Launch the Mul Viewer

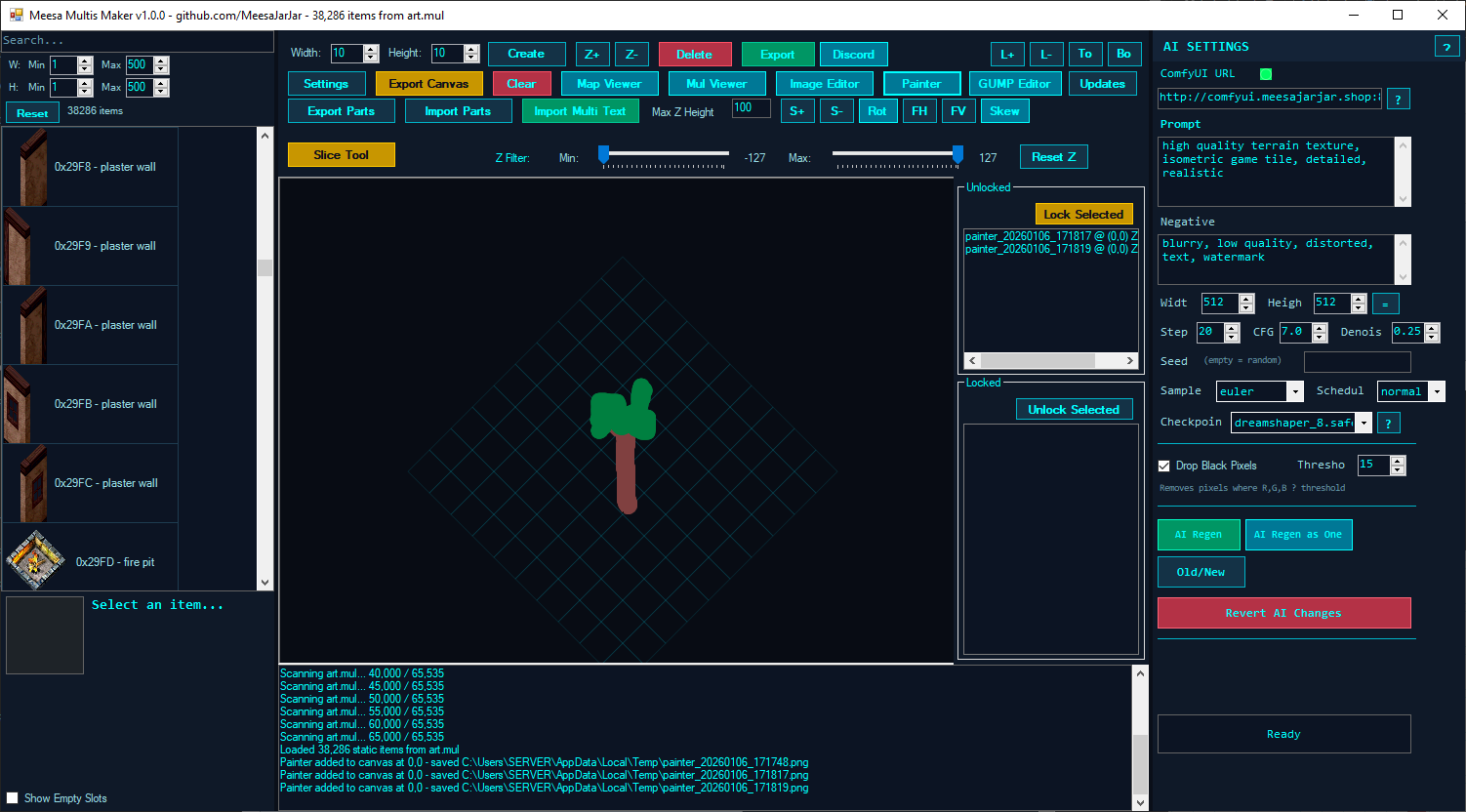(x=716, y=84)
